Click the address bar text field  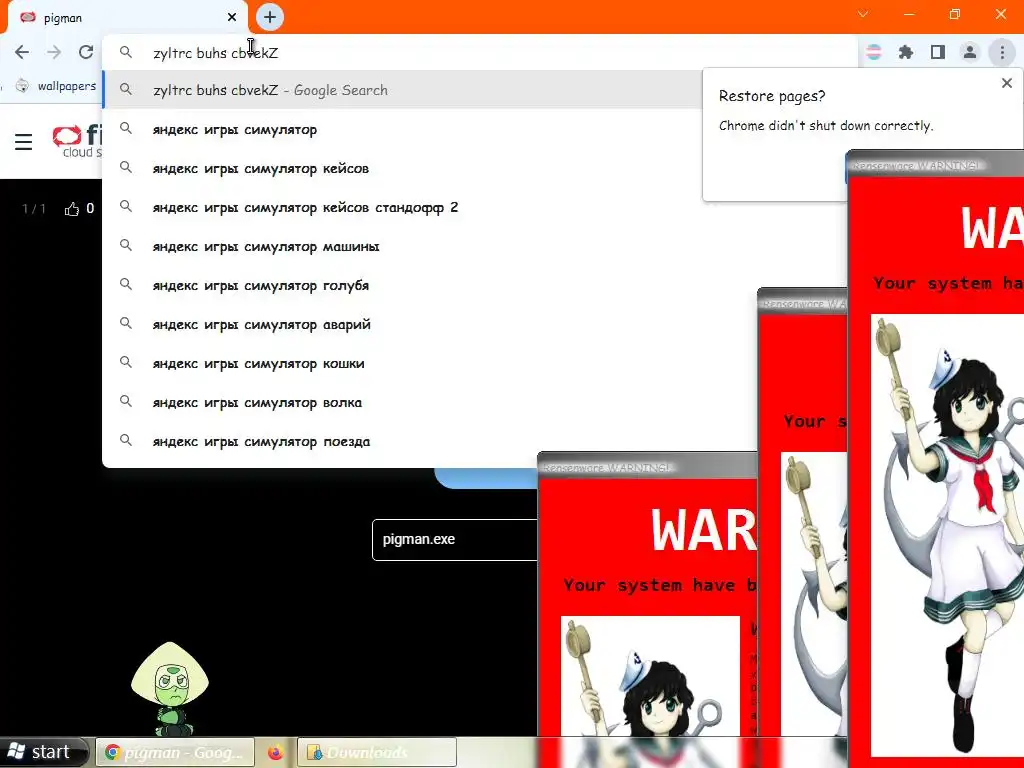click(x=480, y=53)
